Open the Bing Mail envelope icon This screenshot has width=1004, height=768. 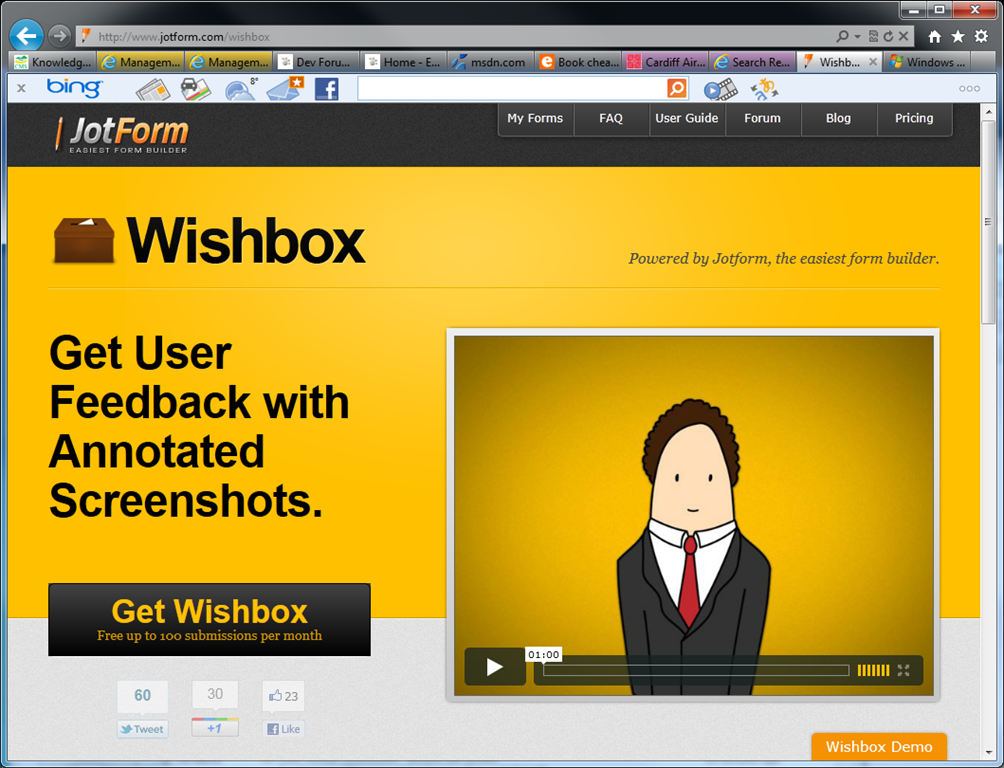(x=285, y=89)
